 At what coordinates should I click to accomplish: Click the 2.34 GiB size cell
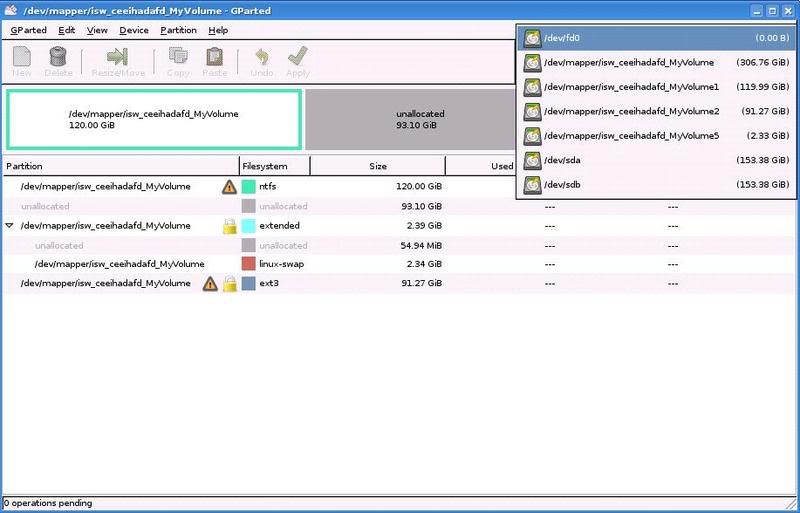pos(424,264)
